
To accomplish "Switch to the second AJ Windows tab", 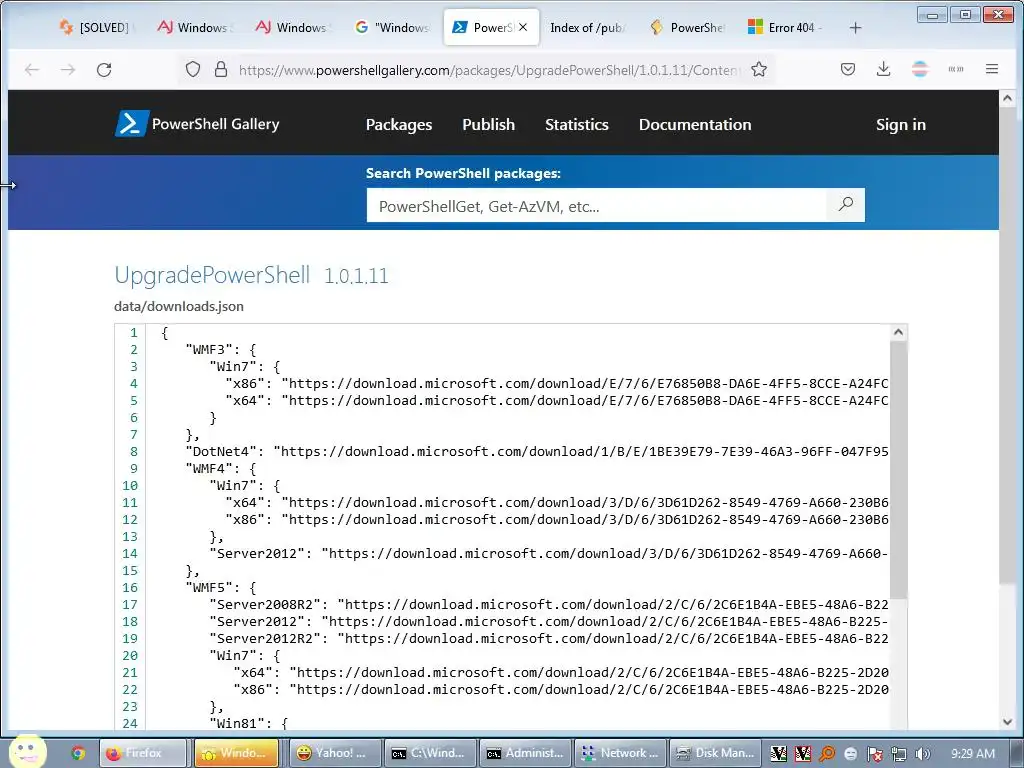I will 293,27.
